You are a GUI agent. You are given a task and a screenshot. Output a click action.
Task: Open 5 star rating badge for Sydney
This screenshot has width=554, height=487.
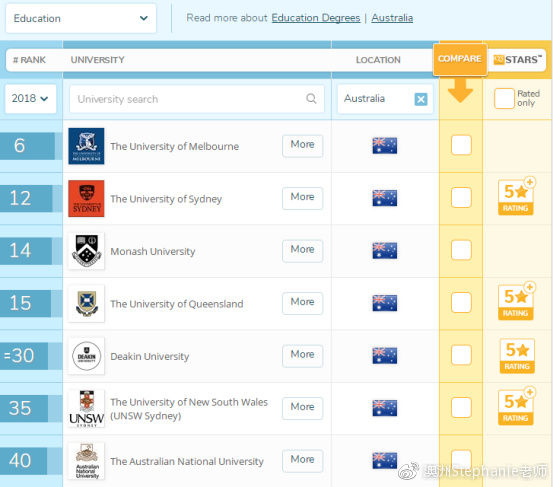click(x=516, y=196)
